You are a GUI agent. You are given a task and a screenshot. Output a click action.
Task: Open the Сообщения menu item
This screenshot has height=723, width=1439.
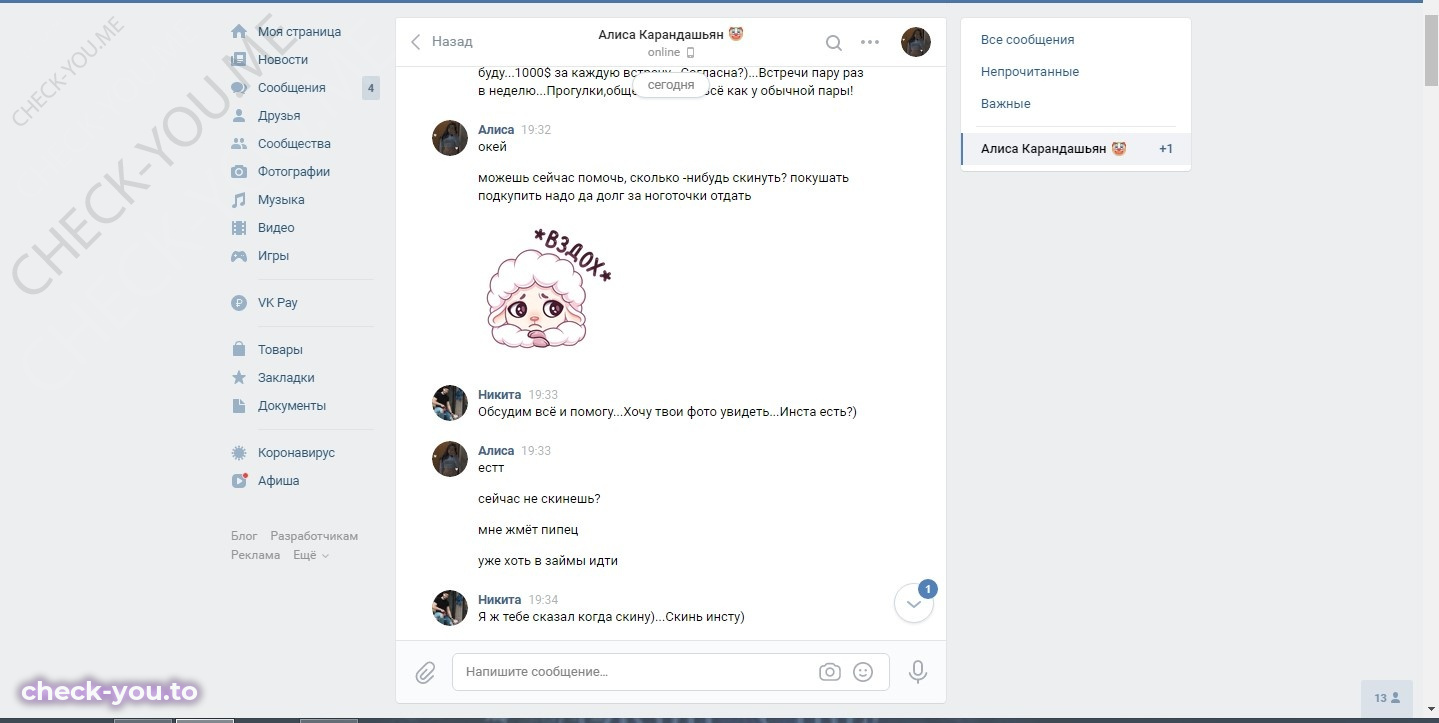[x=292, y=88]
